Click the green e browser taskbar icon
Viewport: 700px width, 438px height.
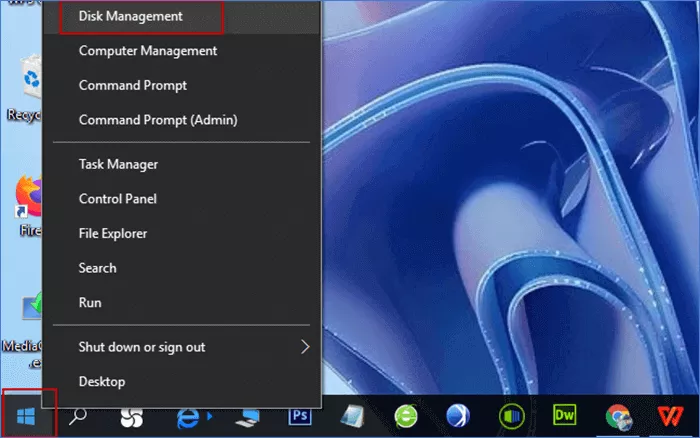(x=406, y=417)
